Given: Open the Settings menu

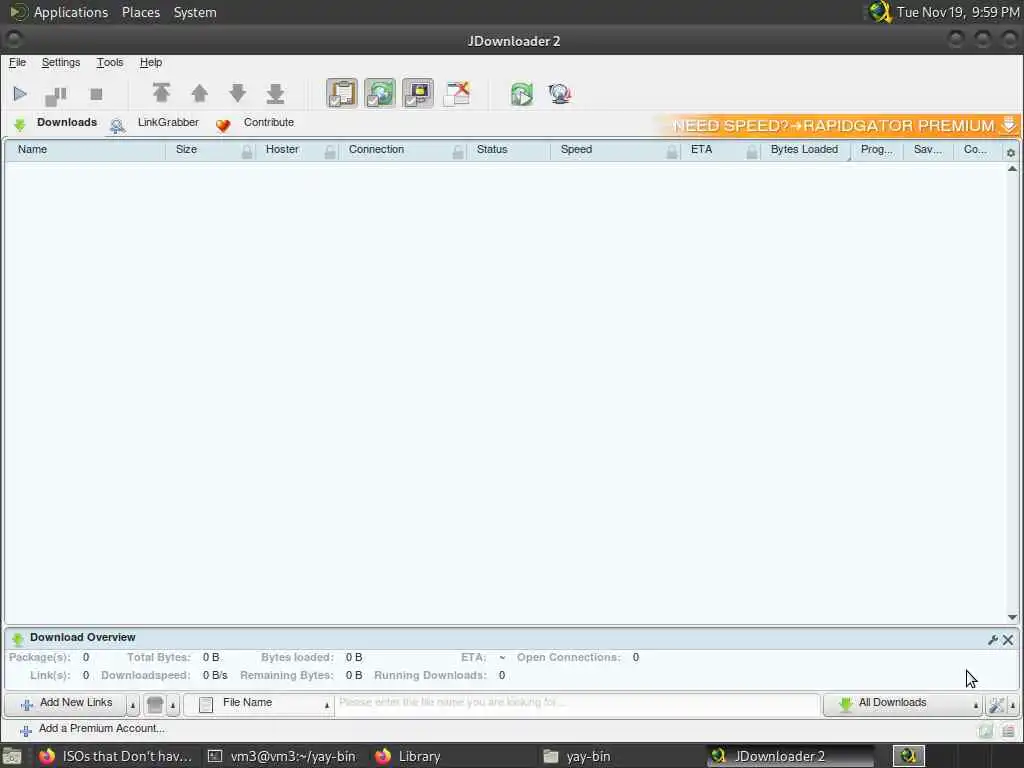Looking at the screenshot, I should click(61, 63).
